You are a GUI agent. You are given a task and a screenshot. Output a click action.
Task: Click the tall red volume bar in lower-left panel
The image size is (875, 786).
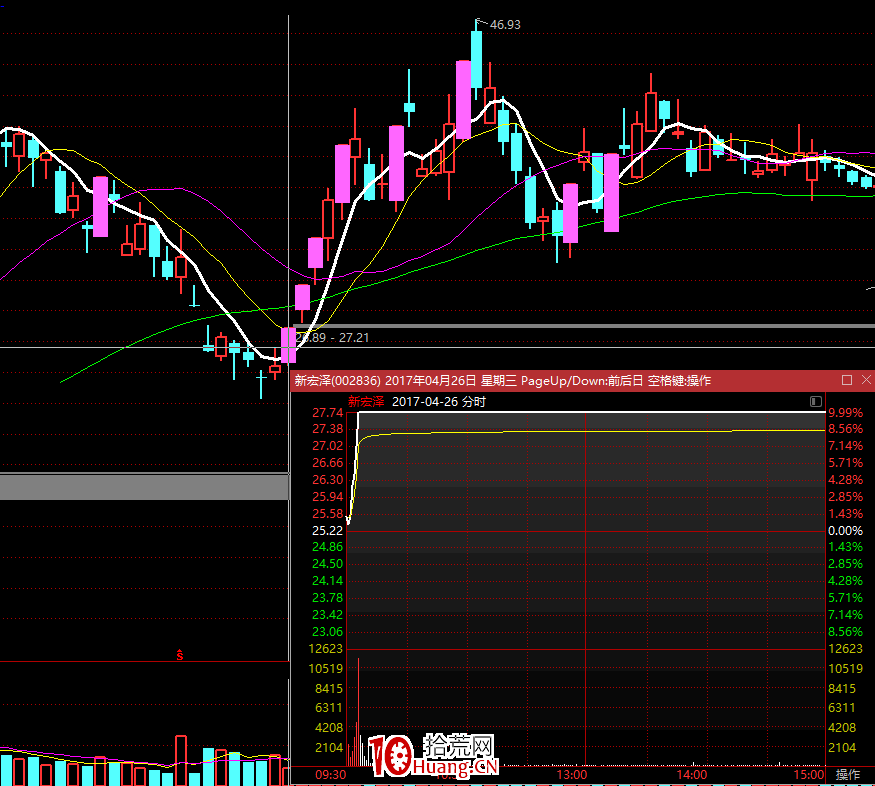(181, 760)
